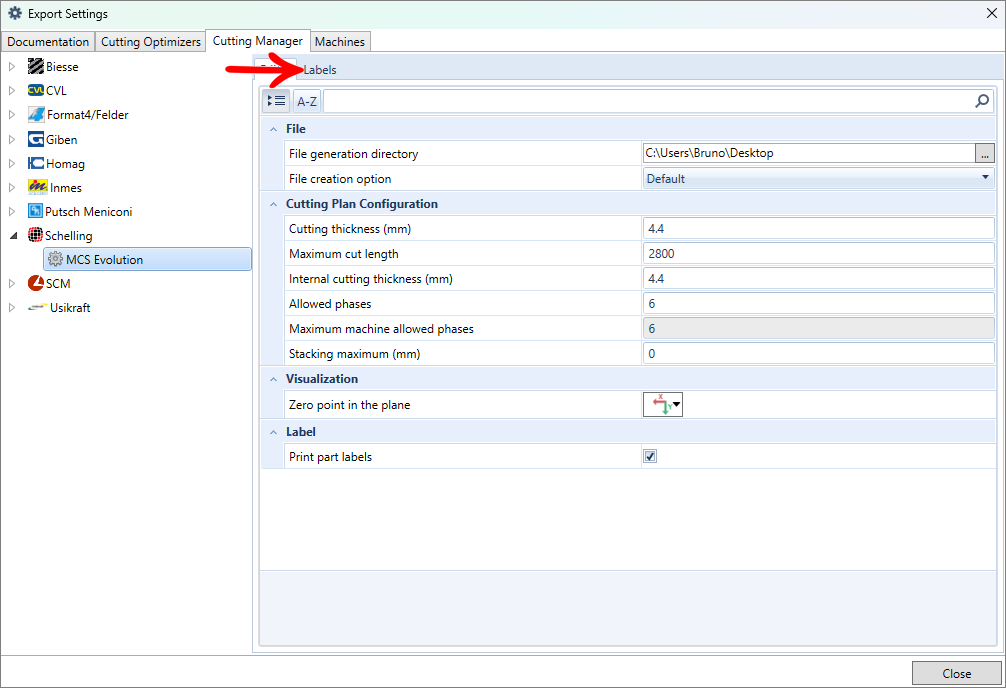Sort properties alphabetically with A-Z
Viewport: 1006px width, 688px height.
click(307, 101)
